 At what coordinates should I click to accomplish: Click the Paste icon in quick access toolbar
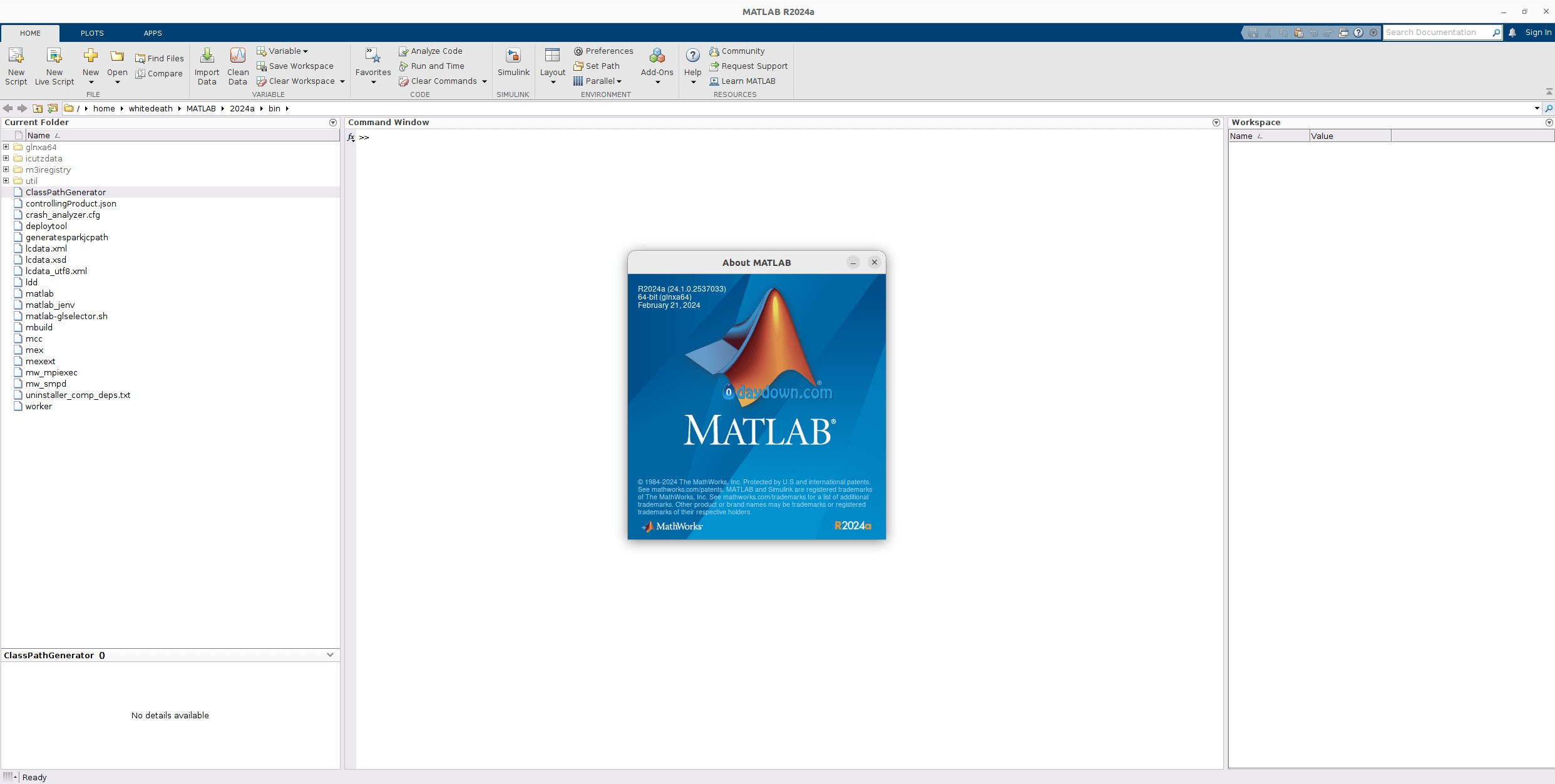coord(1298,33)
